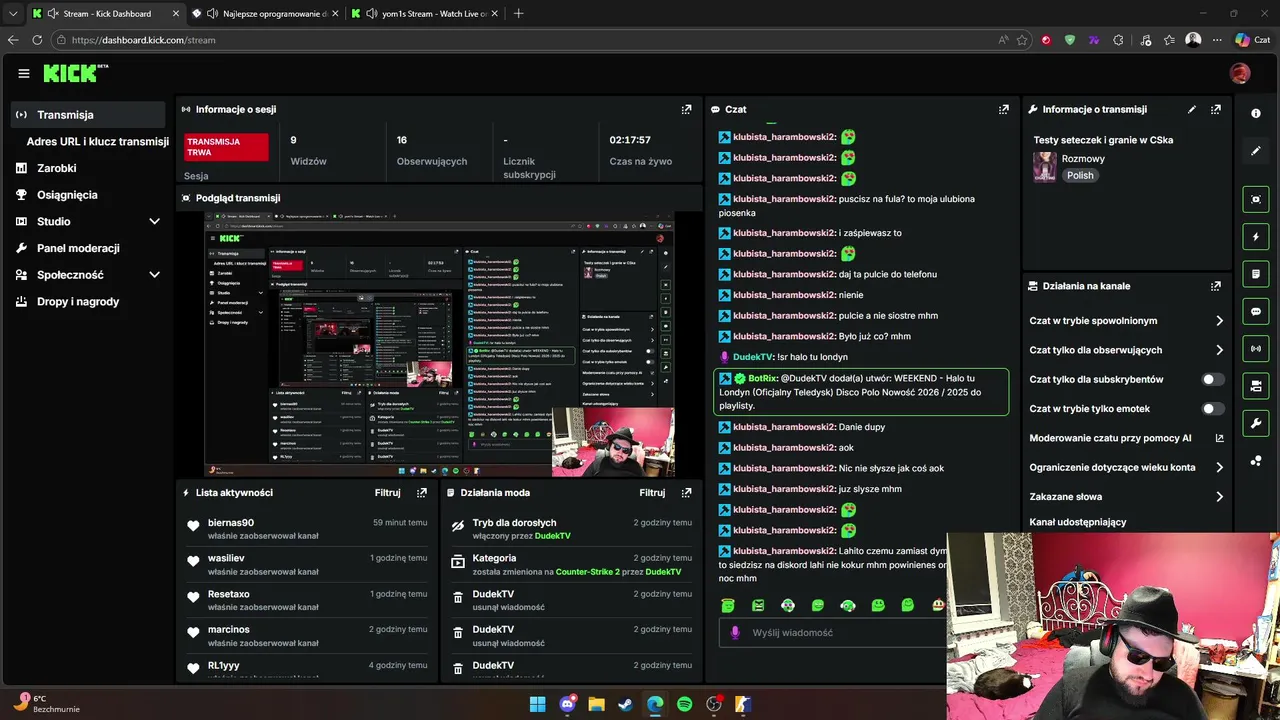Open Steam from the taskbar
Screen dimensions: 1280x720
[625, 704]
